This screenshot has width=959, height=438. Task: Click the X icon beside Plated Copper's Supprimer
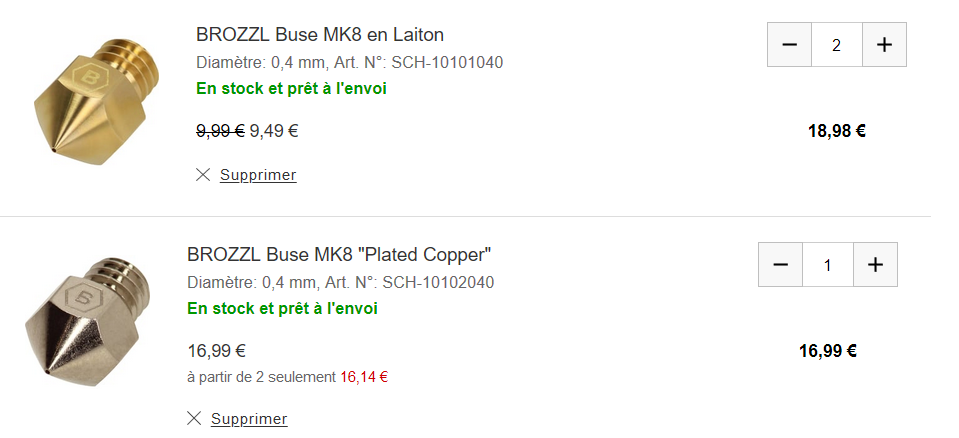[194, 418]
